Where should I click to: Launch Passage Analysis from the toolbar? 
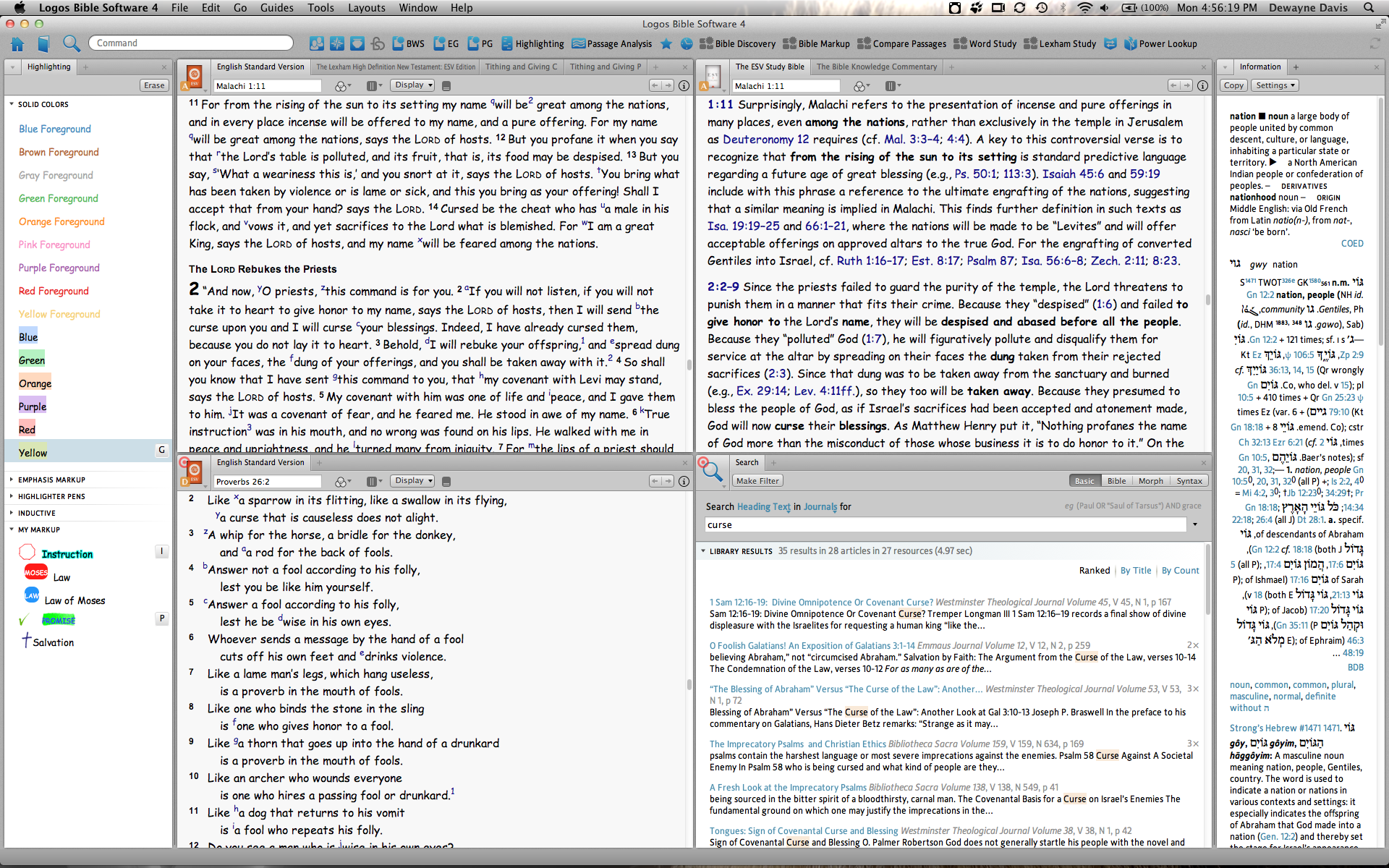pyautogui.click(x=612, y=43)
